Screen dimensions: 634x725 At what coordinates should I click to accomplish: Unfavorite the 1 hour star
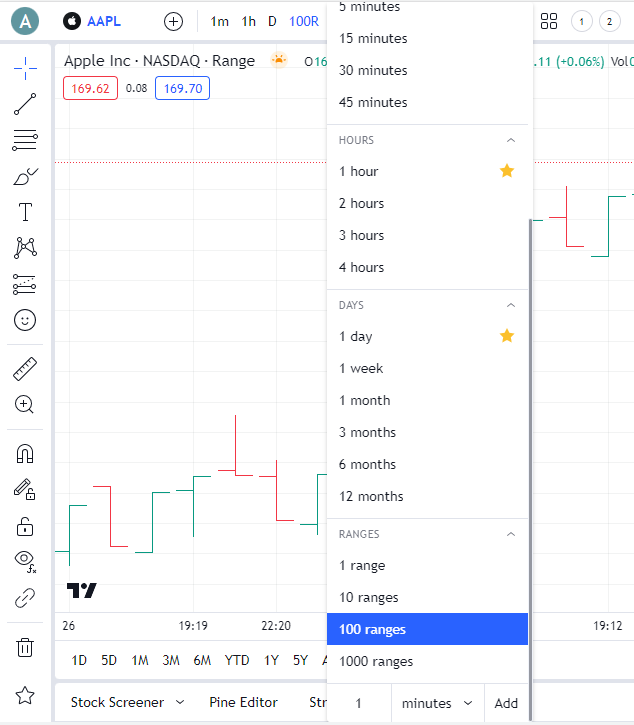pyautogui.click(x=507, y=171)
